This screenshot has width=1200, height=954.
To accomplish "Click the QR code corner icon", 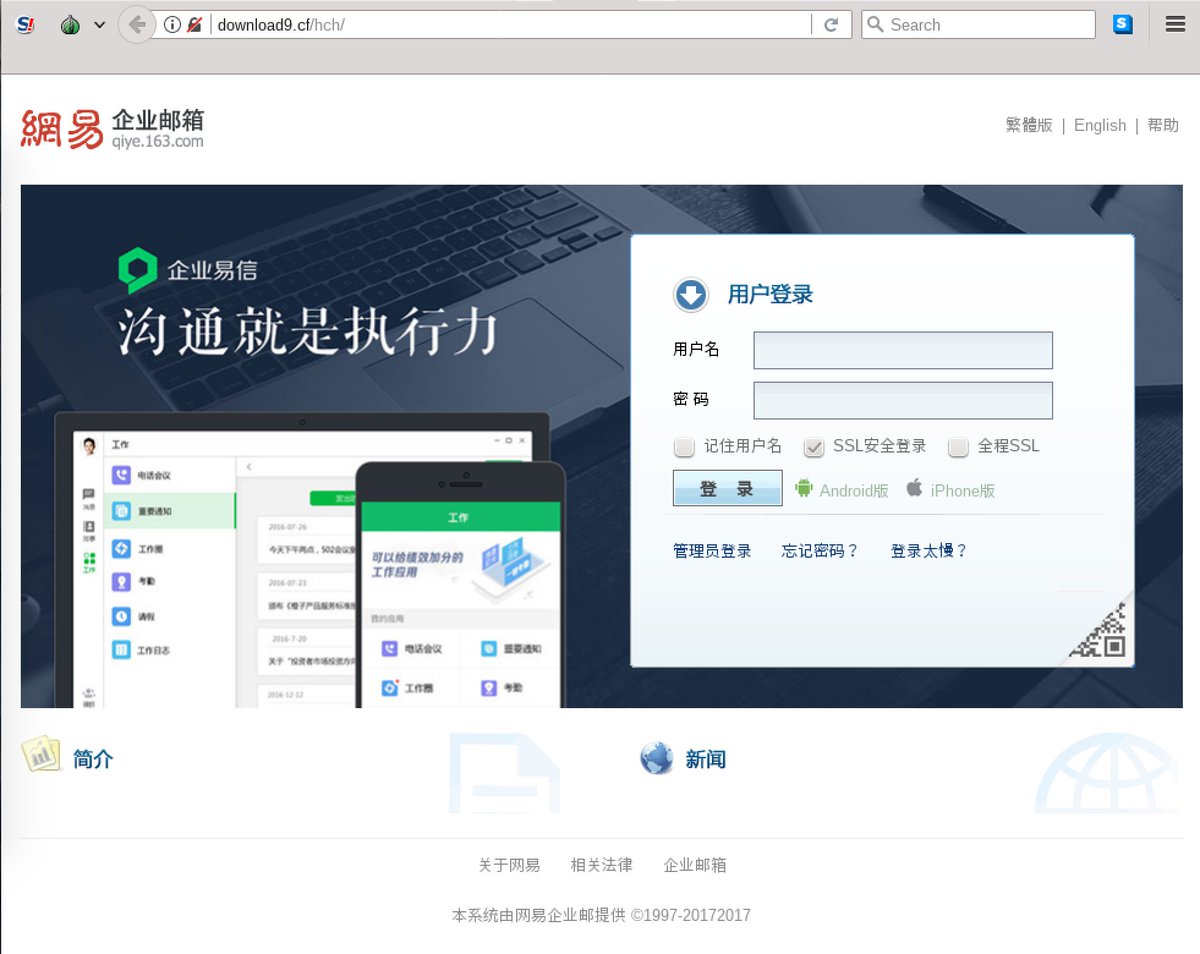I will coord(1098,630).
